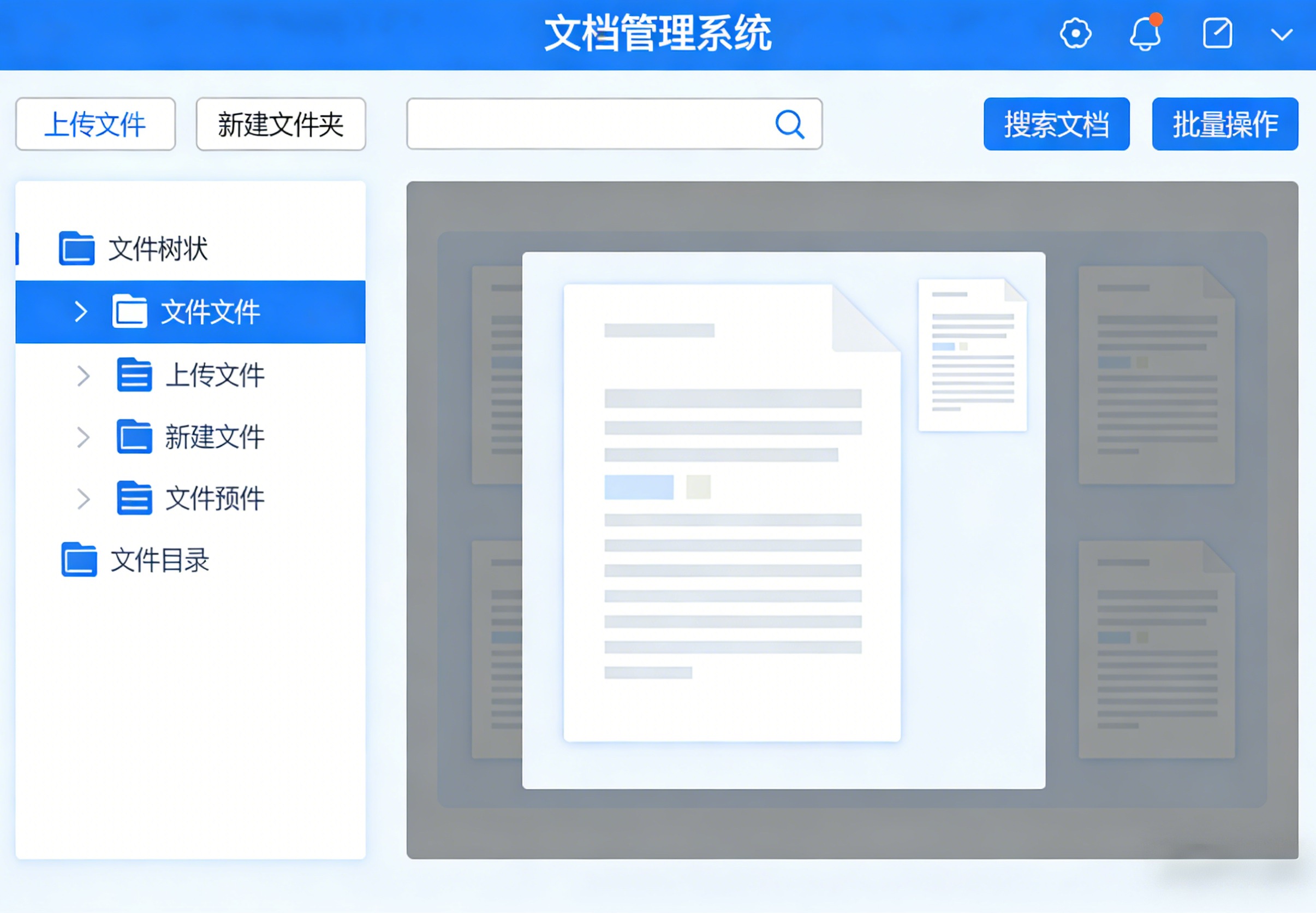Click the 文件树状 folder icon
This screenshot has width=1316, height=913.
point(76,248)
